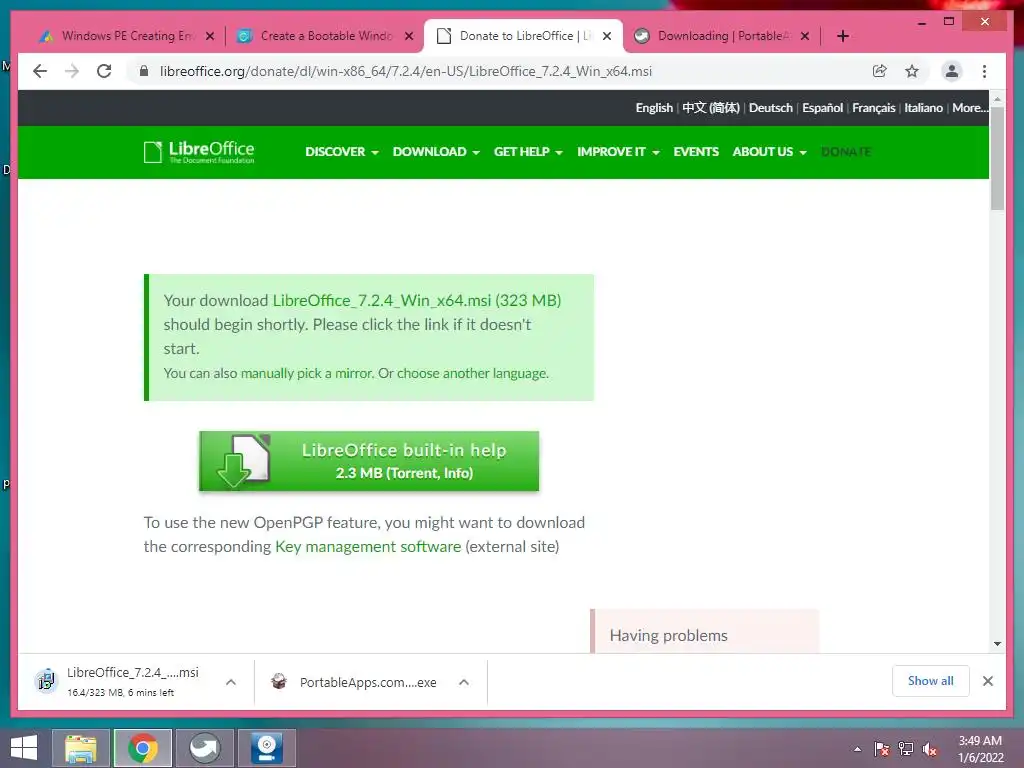The height and width of the screenshot is (768, 1024).
Task: Click the PortableApps.com exe download item
Action: tap(356, 682)
